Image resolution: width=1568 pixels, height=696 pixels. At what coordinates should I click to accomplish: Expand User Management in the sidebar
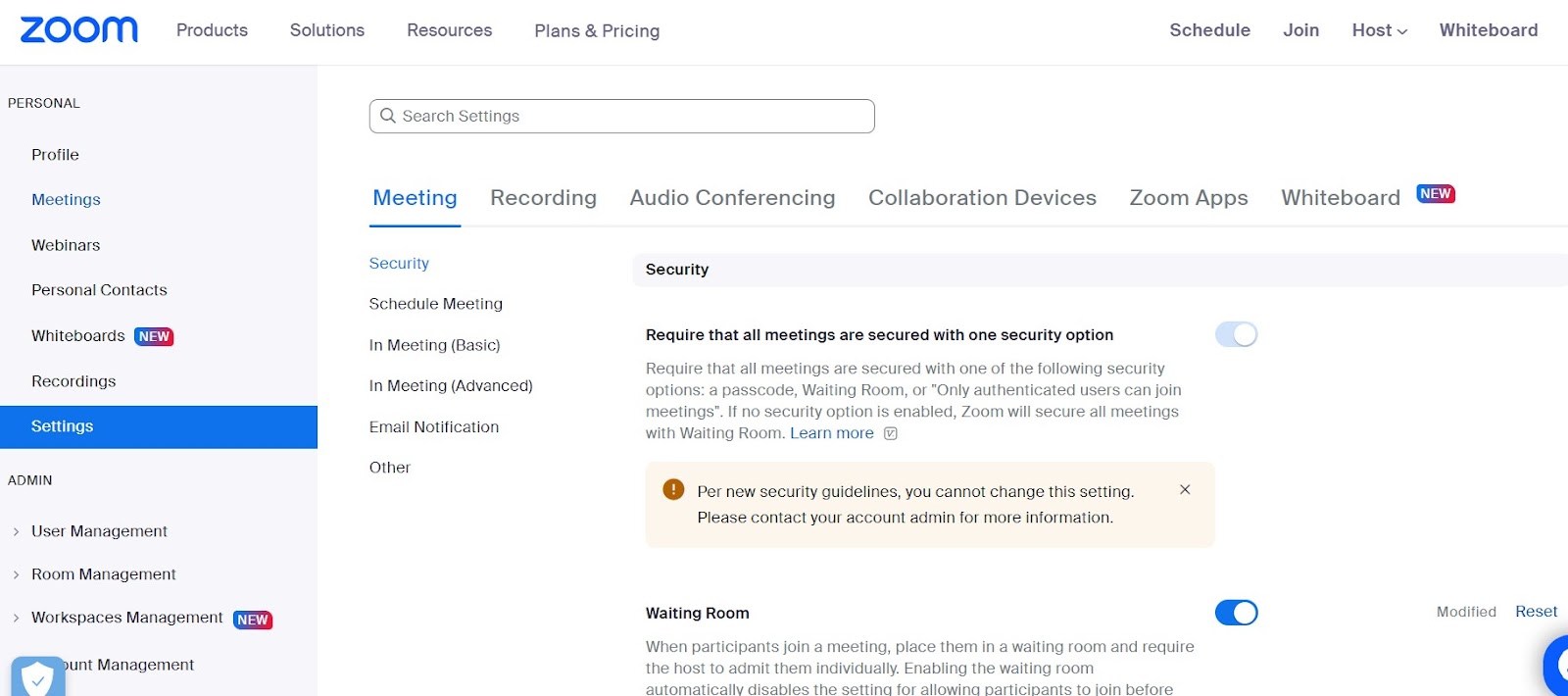tap(16, 531)
